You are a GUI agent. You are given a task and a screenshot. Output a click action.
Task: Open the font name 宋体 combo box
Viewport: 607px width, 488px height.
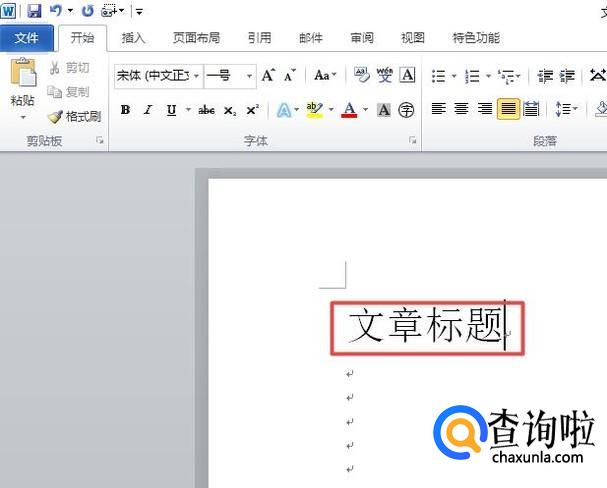159,76
